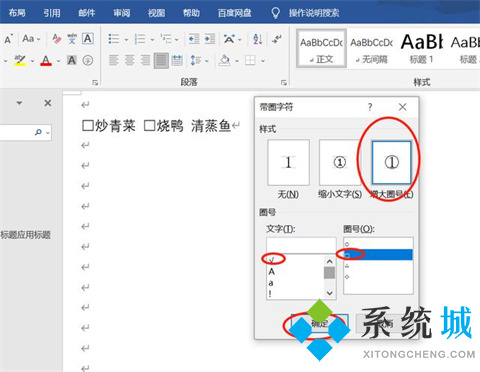480x372 pixels.
Task: Apply the 无间隔 style
Action: (x=371, y=49)
